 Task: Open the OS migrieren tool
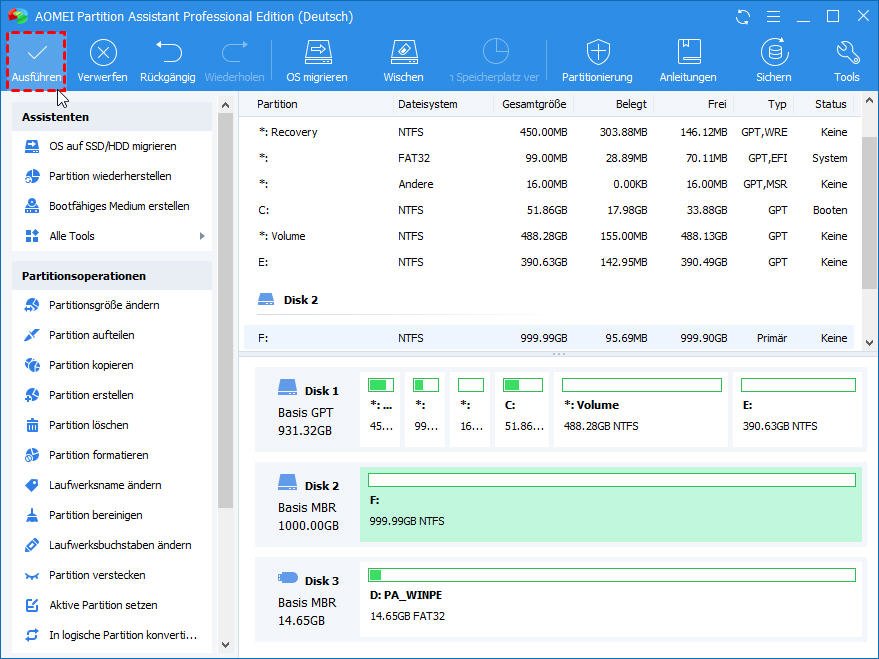tap(317, 53)
